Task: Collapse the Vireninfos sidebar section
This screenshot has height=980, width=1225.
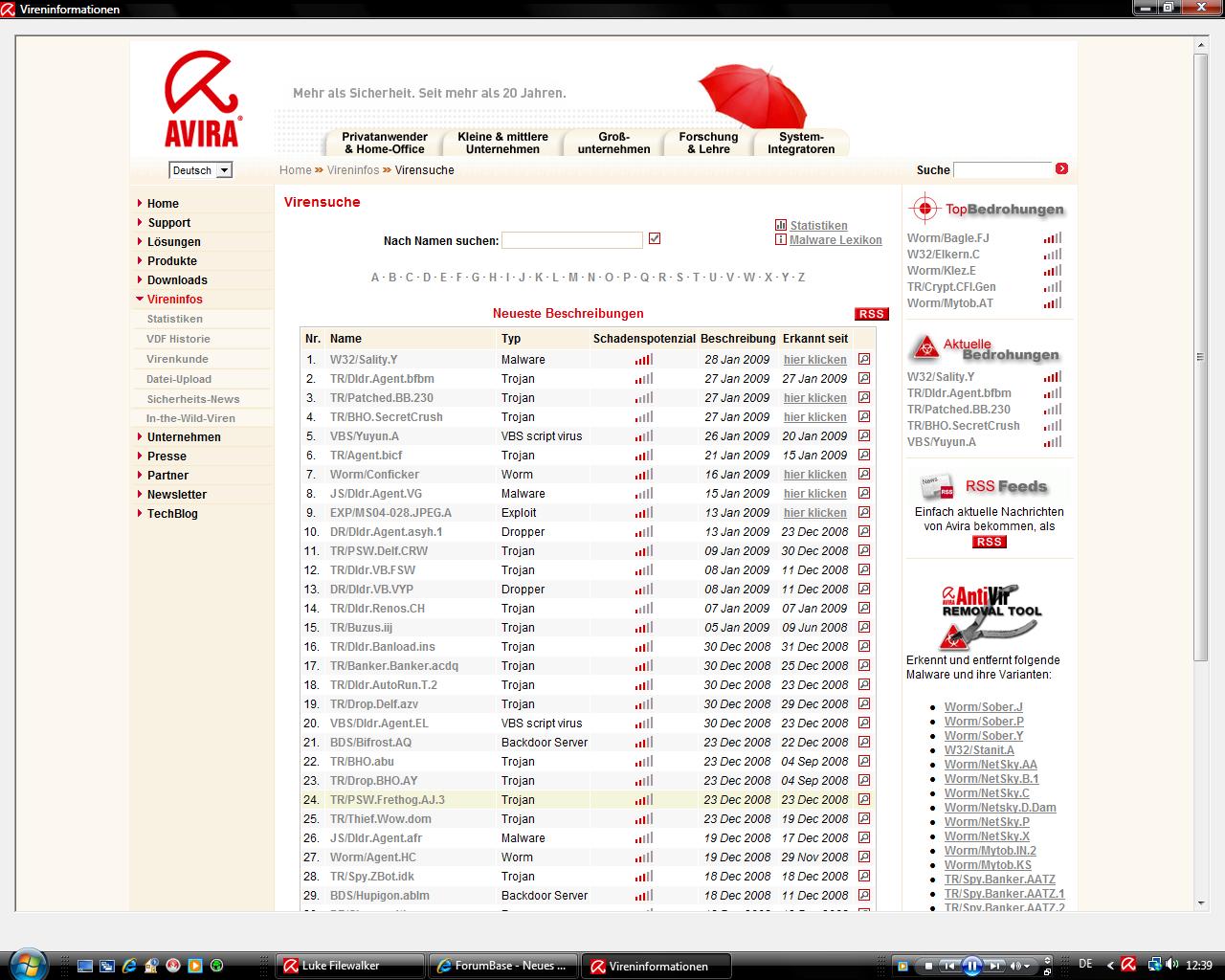Action: pyautogui.click(x=140, y=300)
